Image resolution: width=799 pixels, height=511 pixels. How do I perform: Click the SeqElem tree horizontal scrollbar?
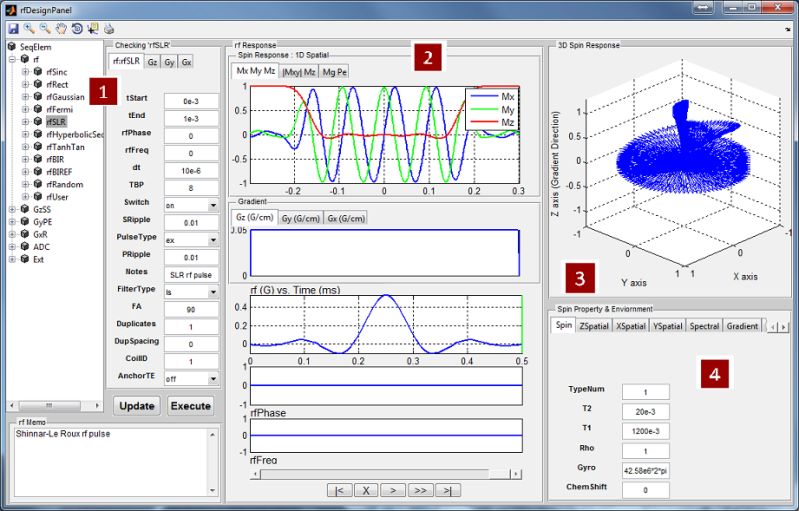point(55,406)
